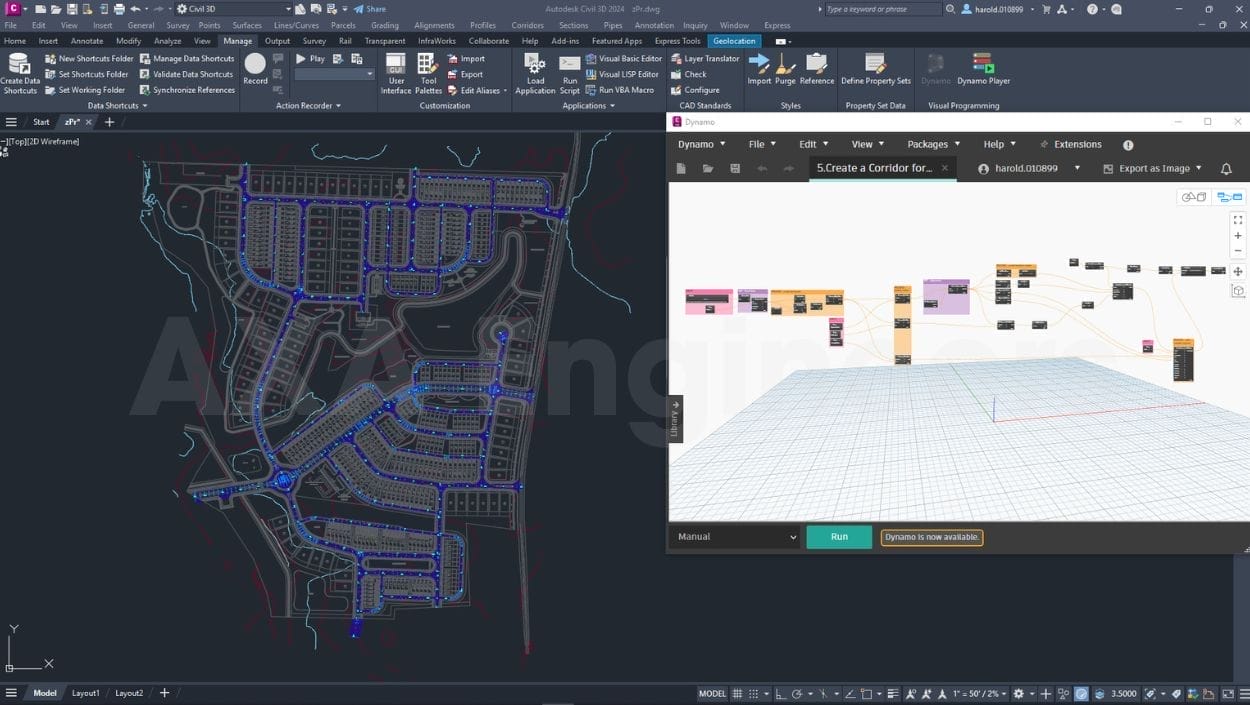1250x705 pixels.
Task: Click the search keyword input field
Action: [x=882, y=9]
